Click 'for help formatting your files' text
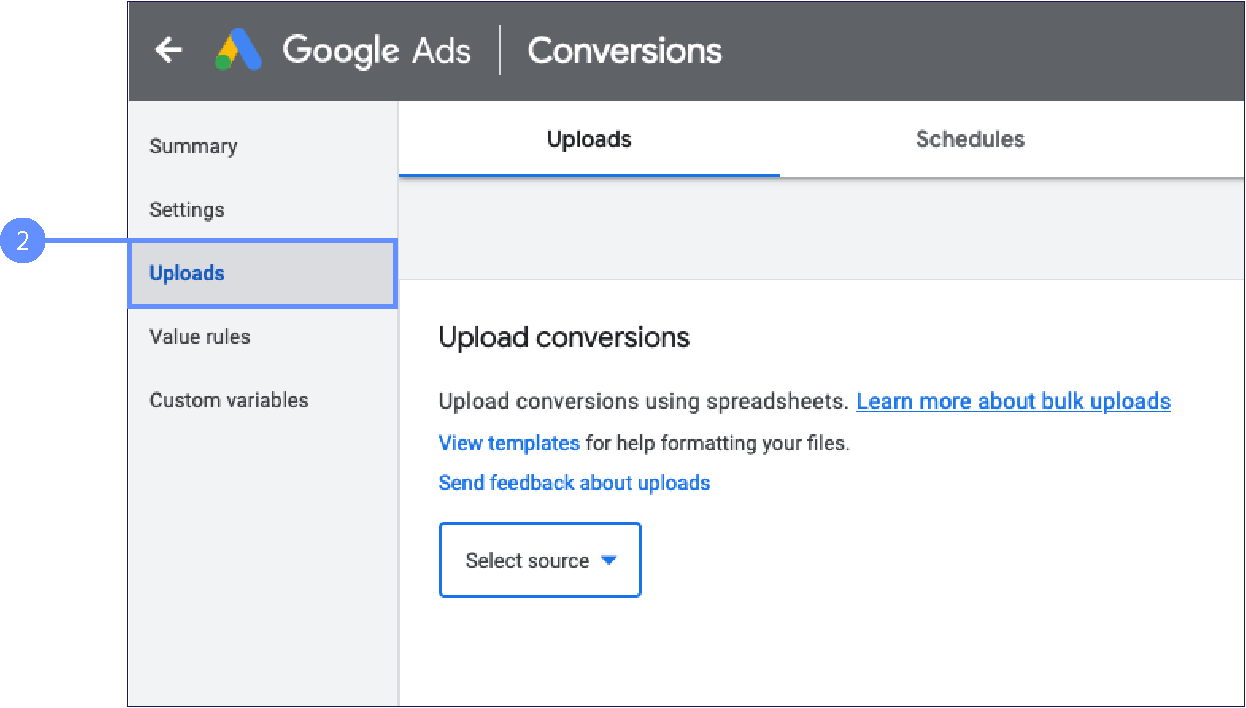Screen dimensions: 1246x708 point(717,442)
